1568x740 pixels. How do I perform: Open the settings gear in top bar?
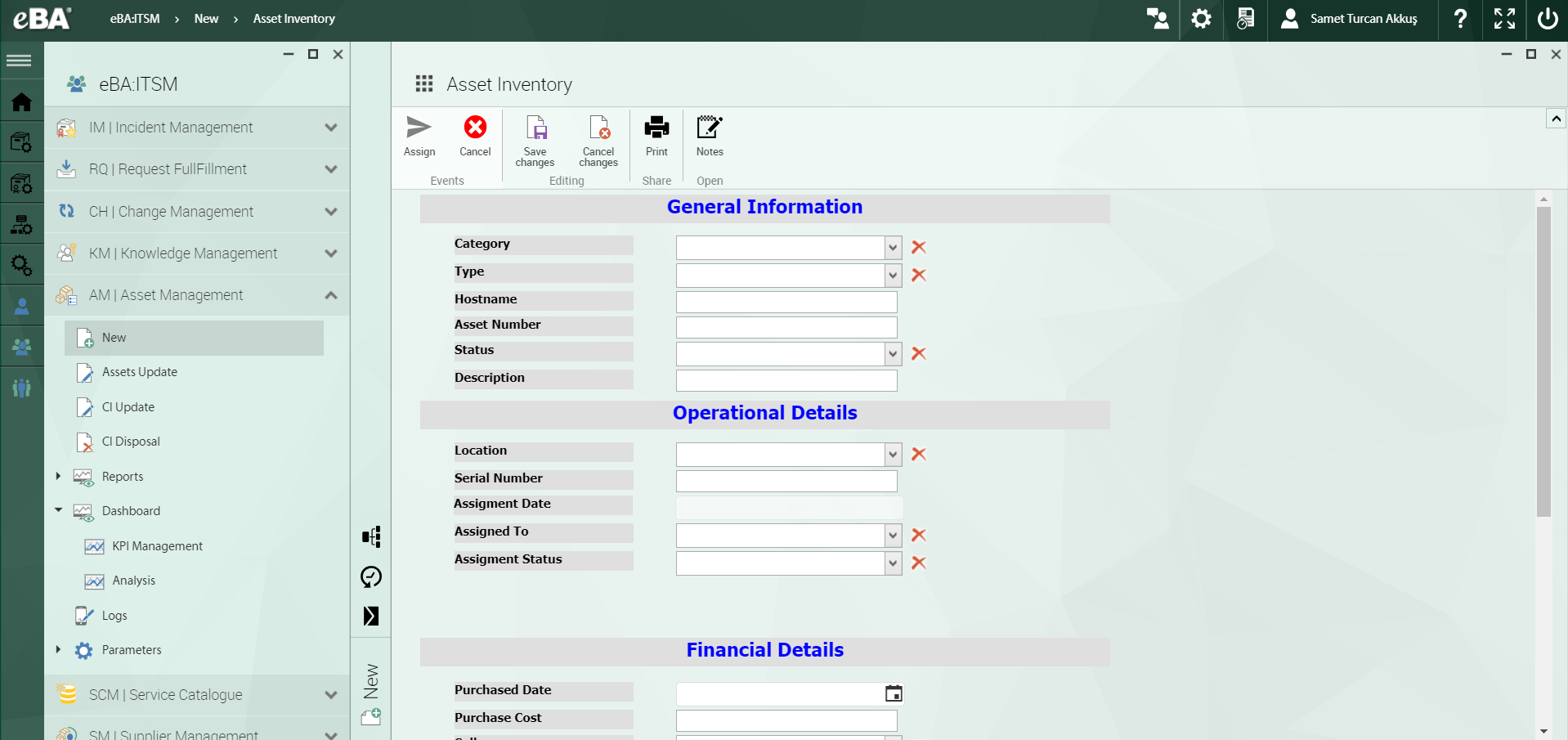[x=1201, y=19]
